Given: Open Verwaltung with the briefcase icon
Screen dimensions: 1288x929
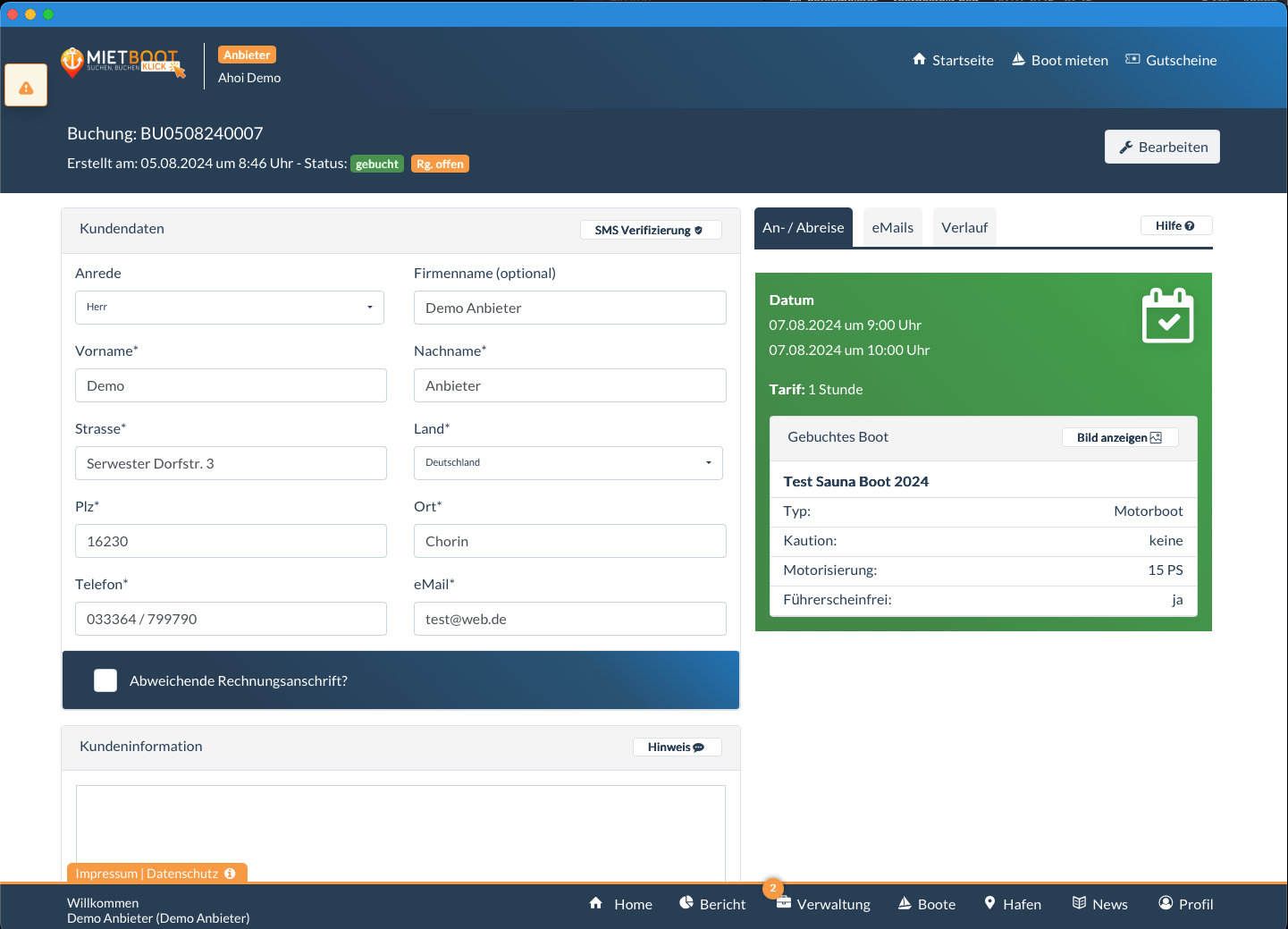Looking at the screenshot, I should click(823, 904).
